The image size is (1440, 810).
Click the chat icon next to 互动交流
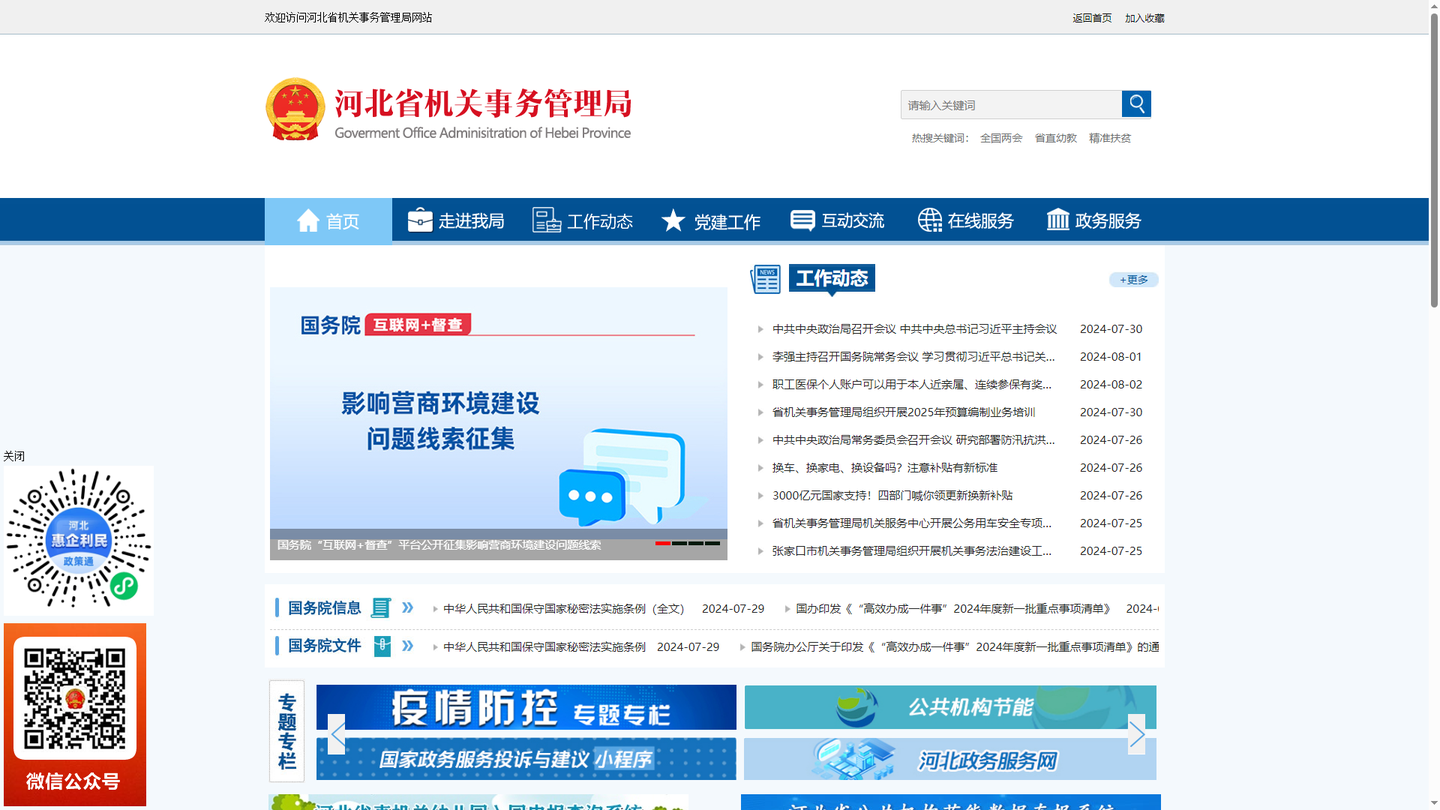pyautogui.click(x=802, y=220)
